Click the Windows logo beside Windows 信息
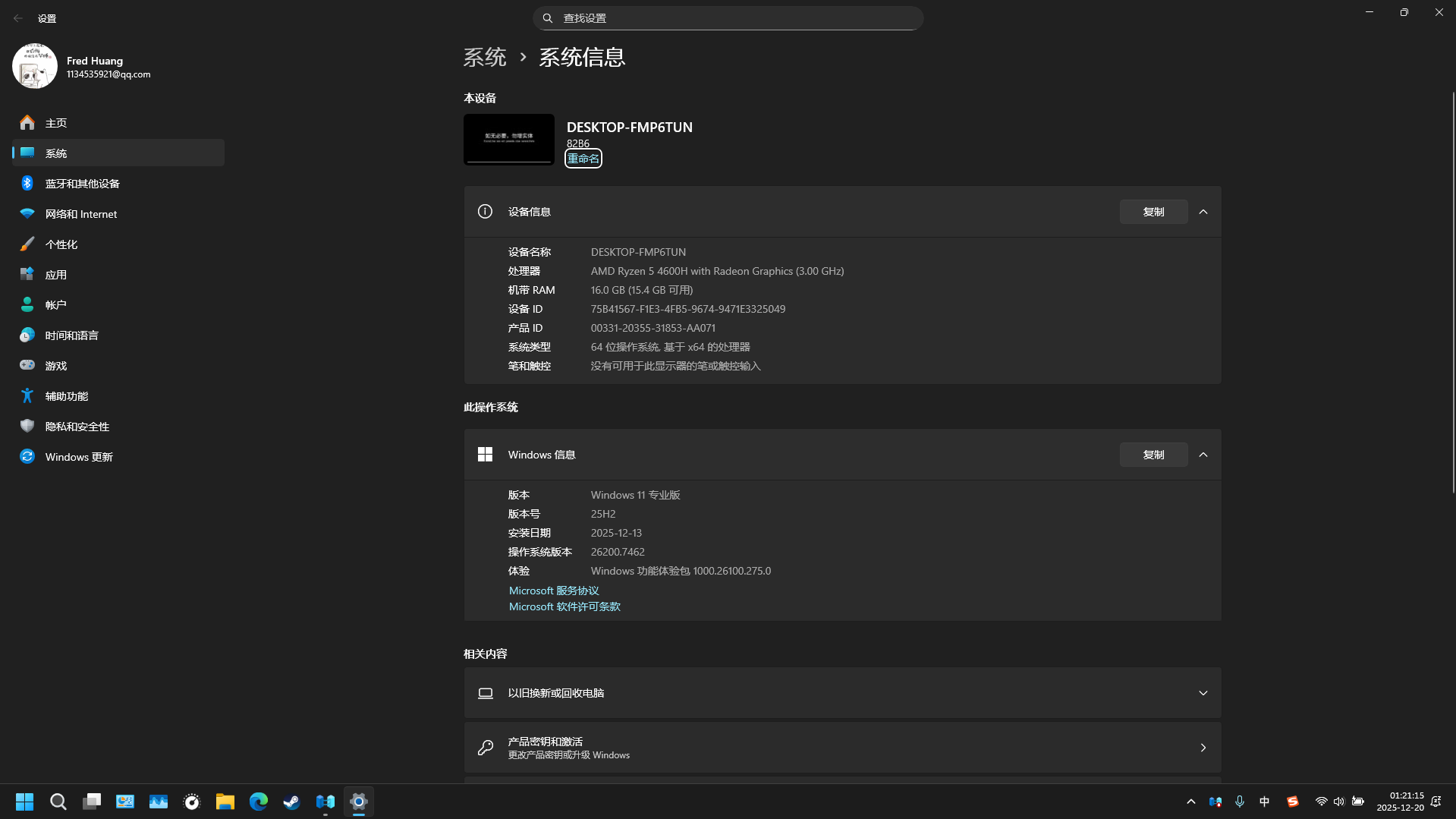 pyautogui.click(x=485, y=455)
